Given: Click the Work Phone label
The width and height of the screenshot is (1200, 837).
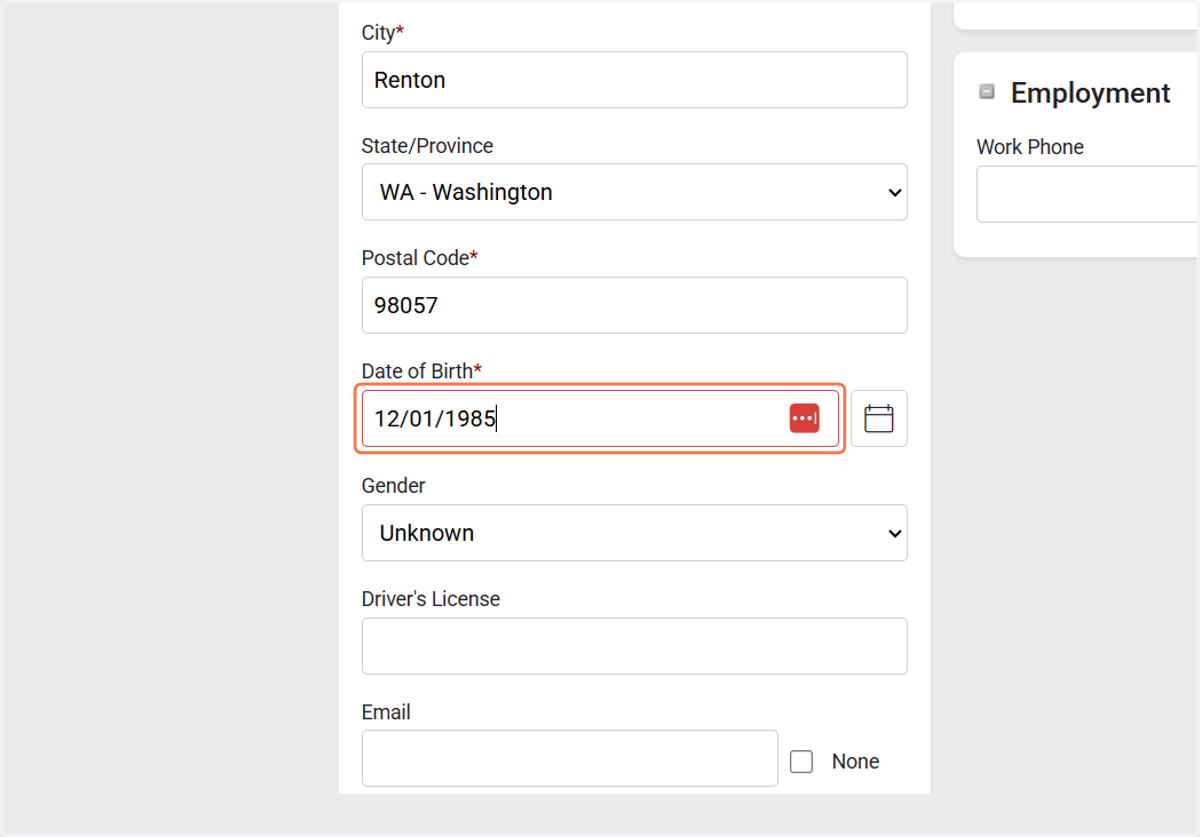Looking at the screenshot, I should 1030,147.
